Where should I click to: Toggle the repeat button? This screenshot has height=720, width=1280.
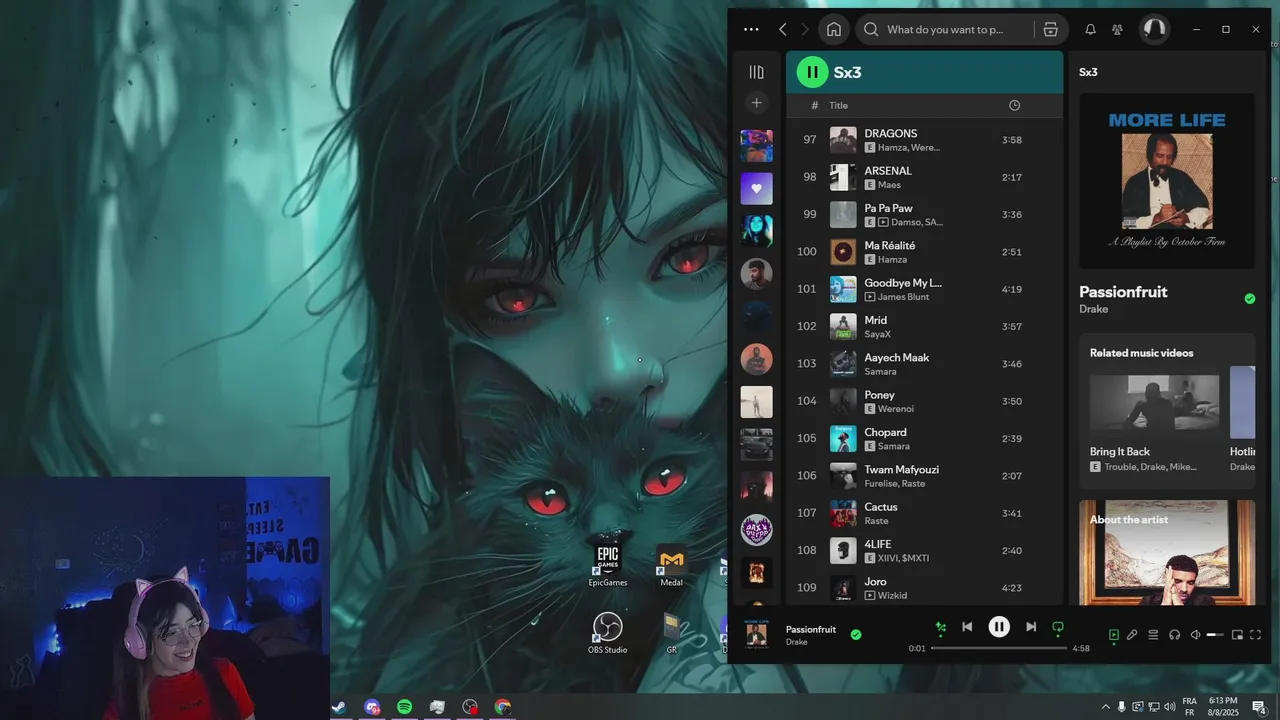[x=1058, y=627]
